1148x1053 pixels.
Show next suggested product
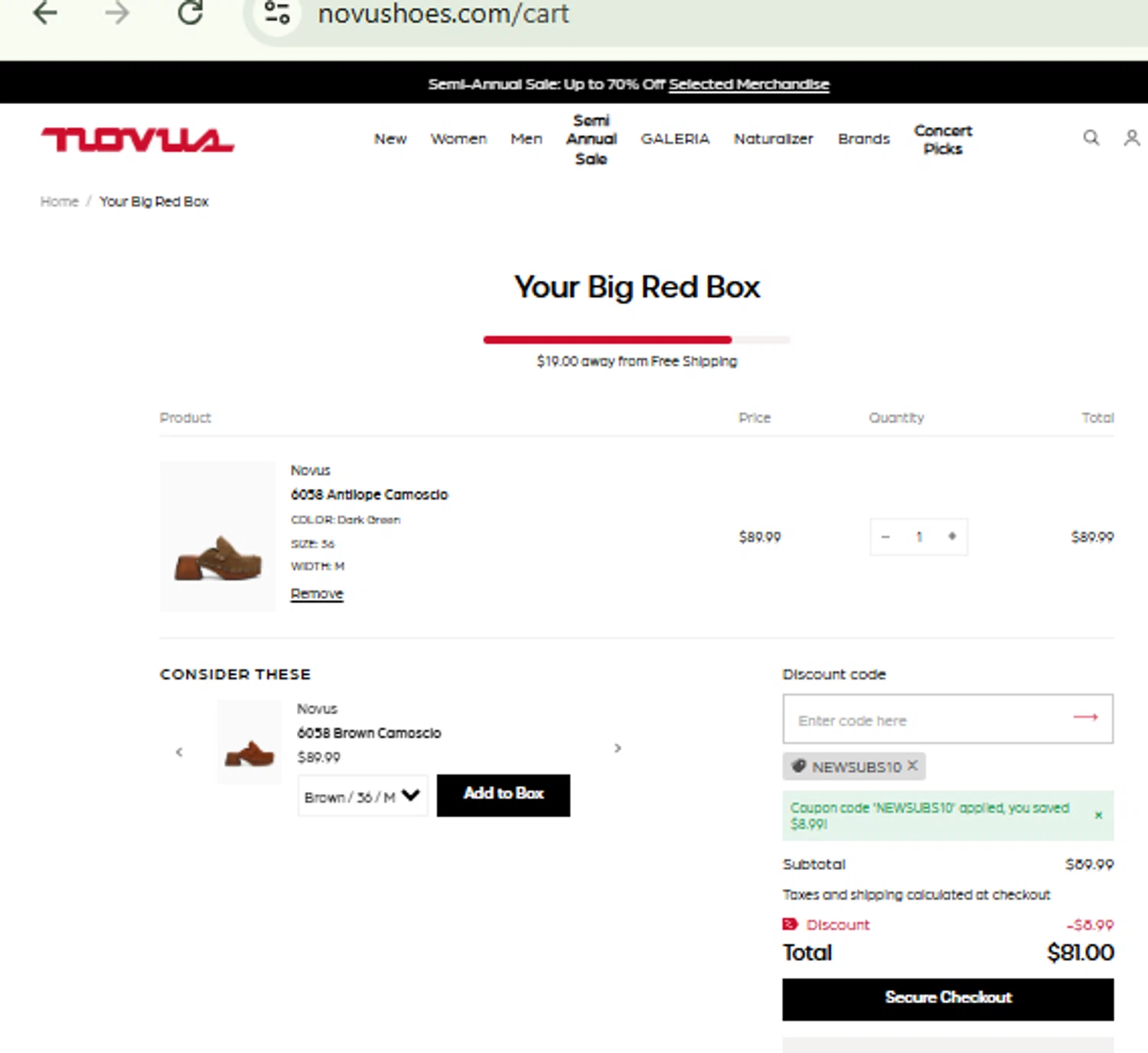tap(618, 748)
